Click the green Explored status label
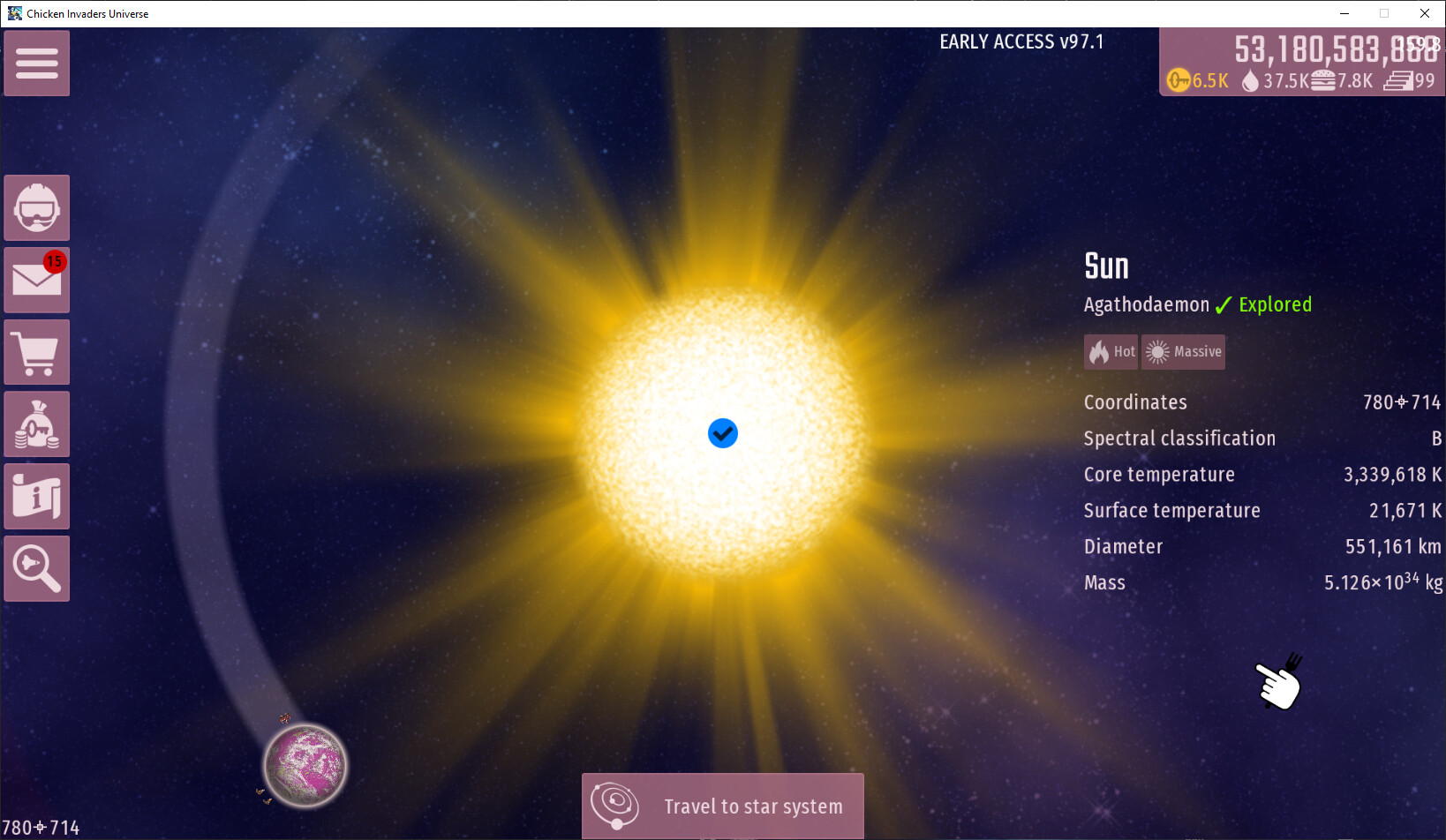The image size is (1446, 840). pos(1274,305)
